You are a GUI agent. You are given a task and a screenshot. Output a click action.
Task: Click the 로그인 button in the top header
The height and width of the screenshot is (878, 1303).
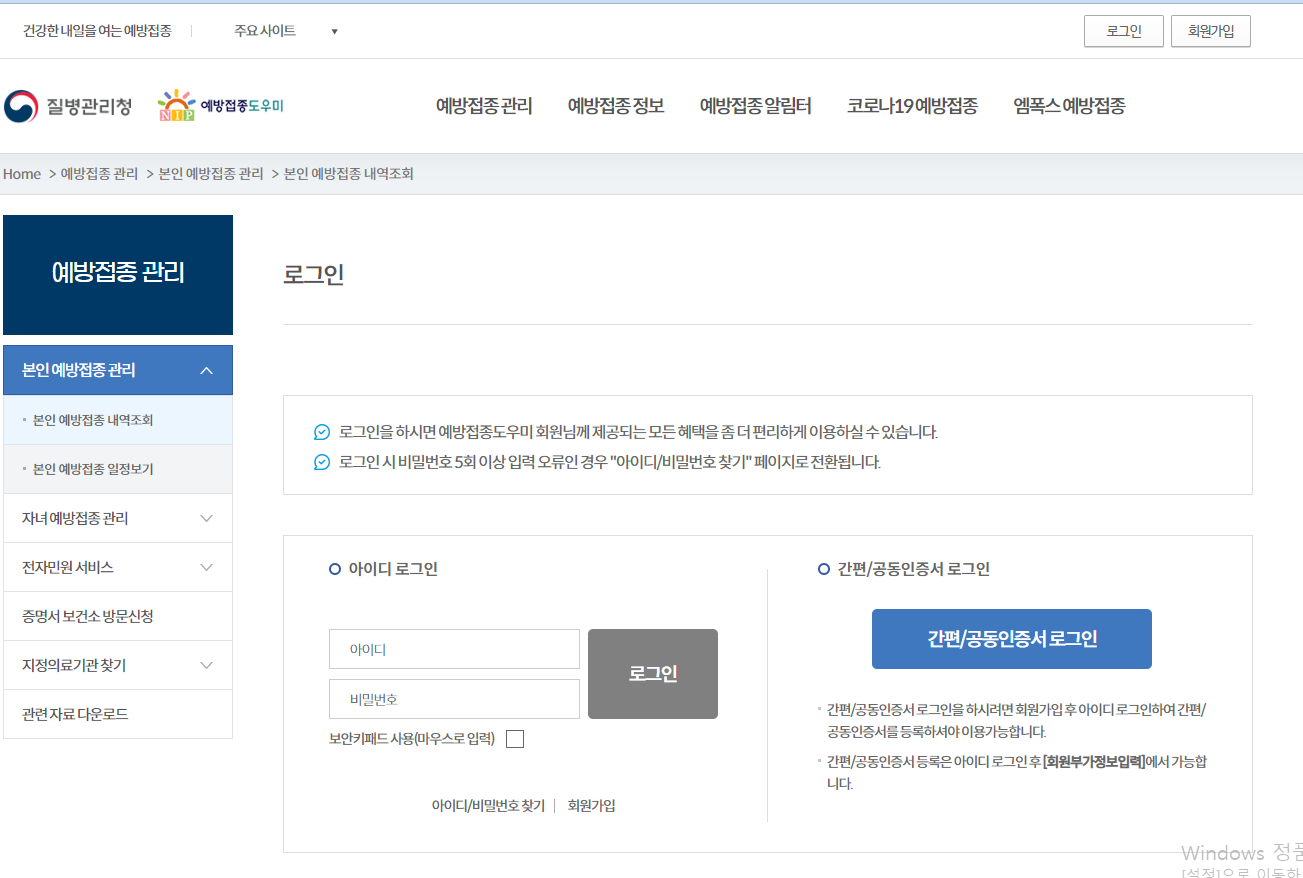pyautogui.click(x=1124, y=31)
